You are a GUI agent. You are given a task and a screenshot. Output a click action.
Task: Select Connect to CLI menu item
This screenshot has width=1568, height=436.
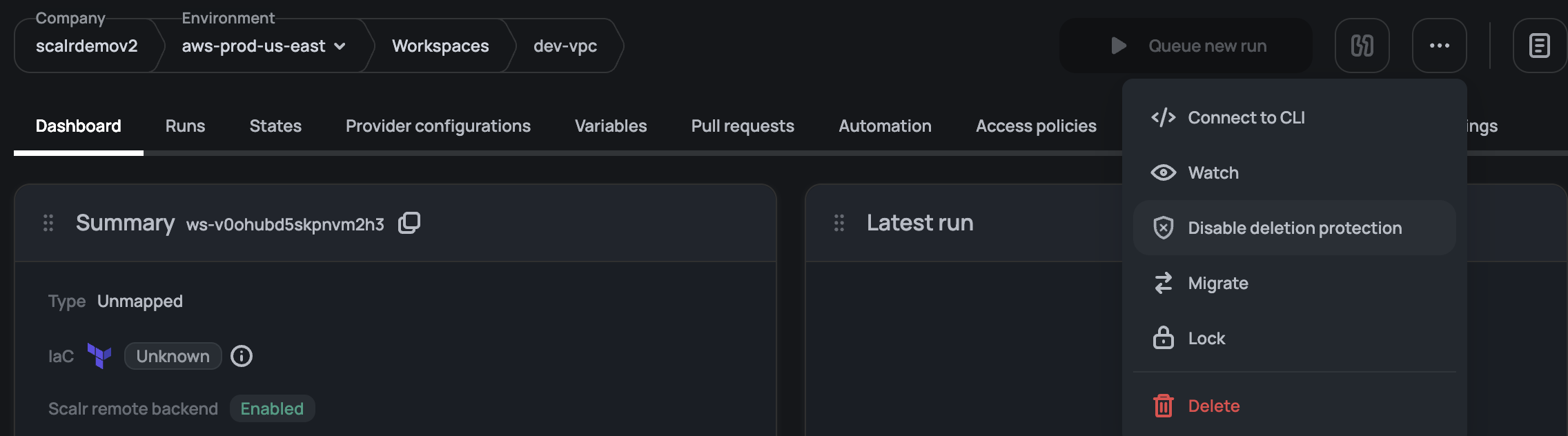click(1295, 117)
